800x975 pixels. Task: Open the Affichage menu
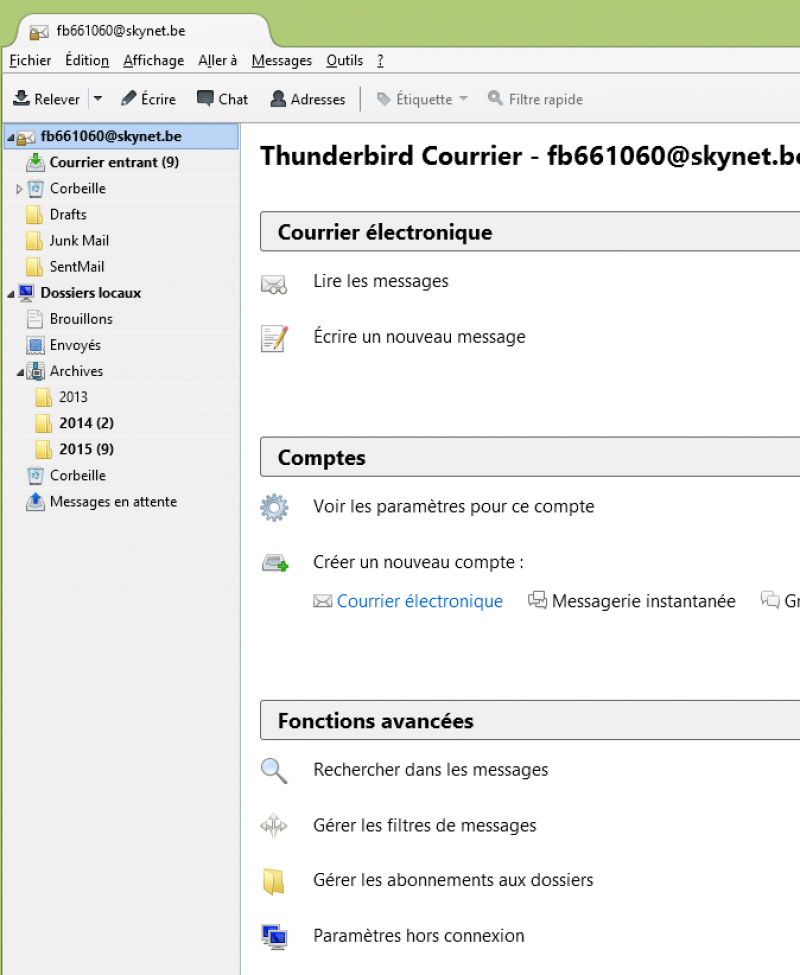point(154,60)
